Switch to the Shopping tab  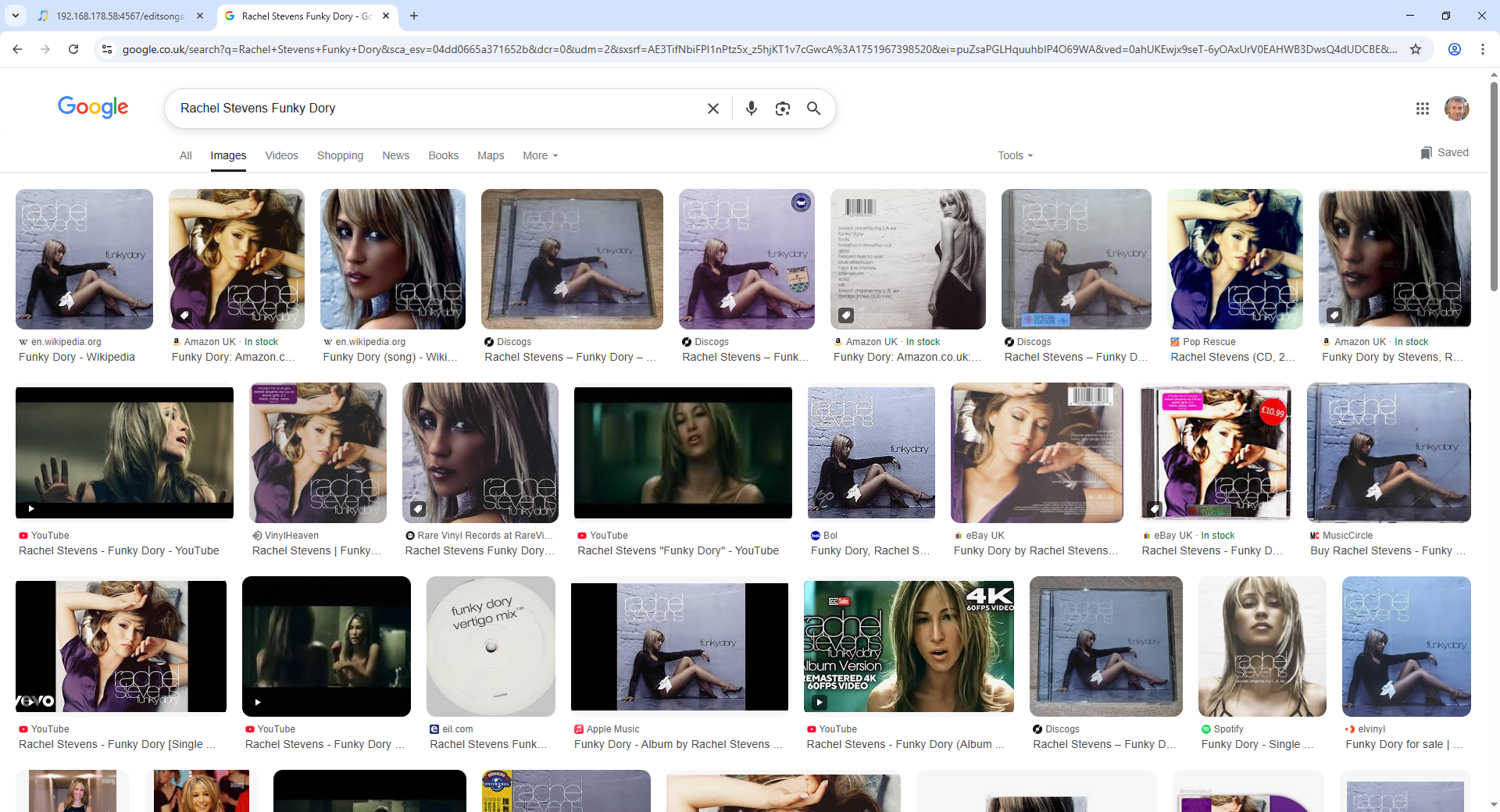click(340, 155)
